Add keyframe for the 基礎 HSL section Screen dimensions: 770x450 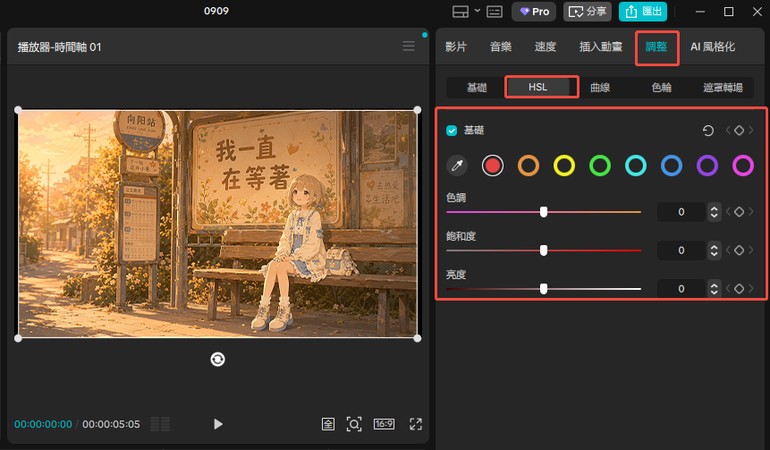tap(739, 130)
